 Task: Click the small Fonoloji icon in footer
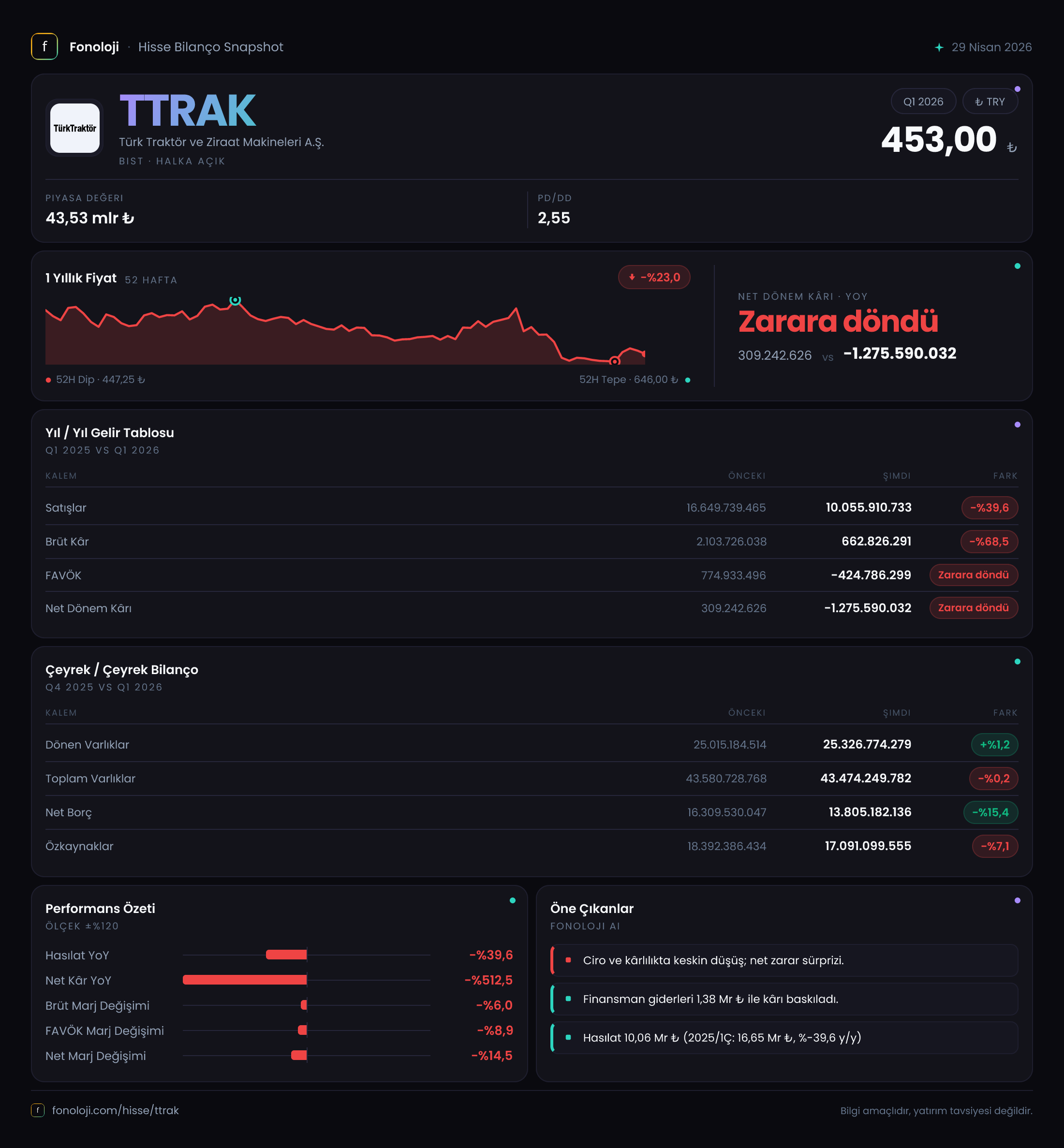click(37, 1110)
